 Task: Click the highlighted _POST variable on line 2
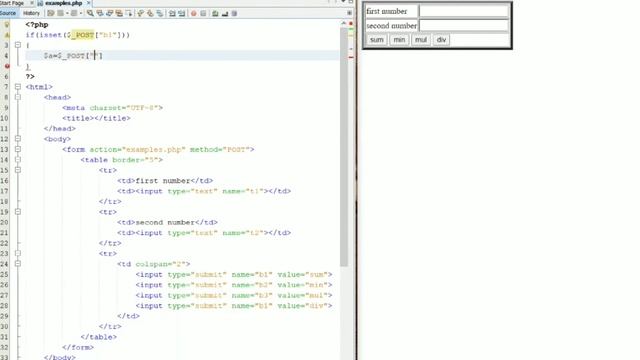pyautogui.click(x=82, y=35)
